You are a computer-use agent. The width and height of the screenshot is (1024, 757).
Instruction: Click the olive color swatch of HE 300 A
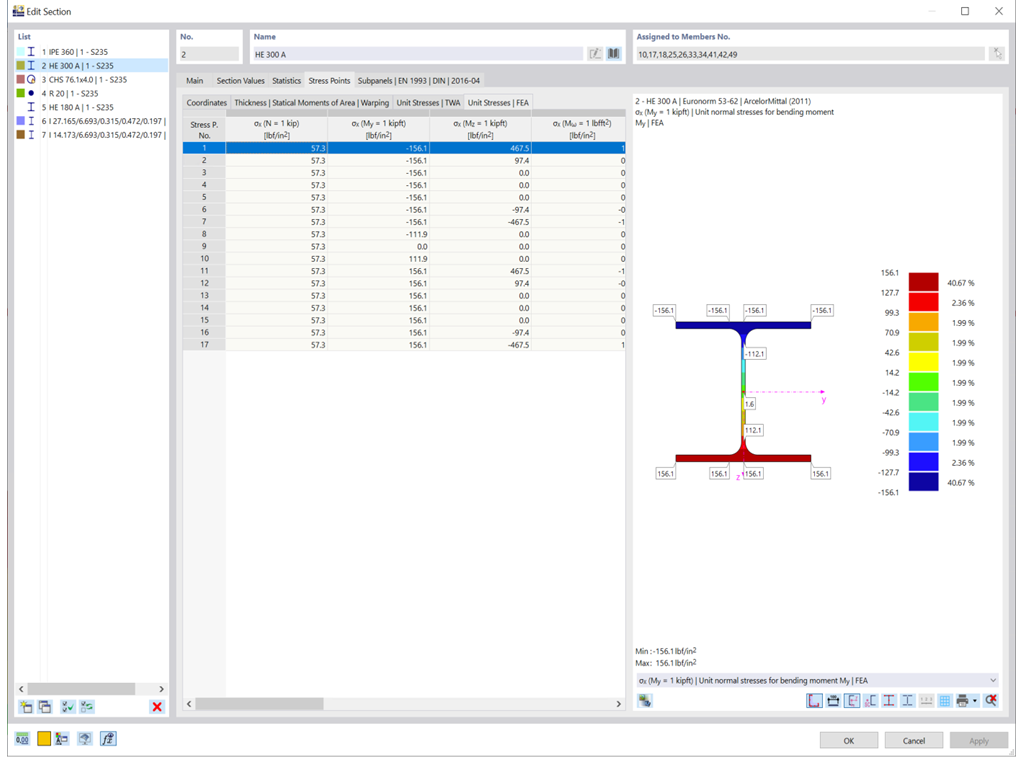[21, 65]
